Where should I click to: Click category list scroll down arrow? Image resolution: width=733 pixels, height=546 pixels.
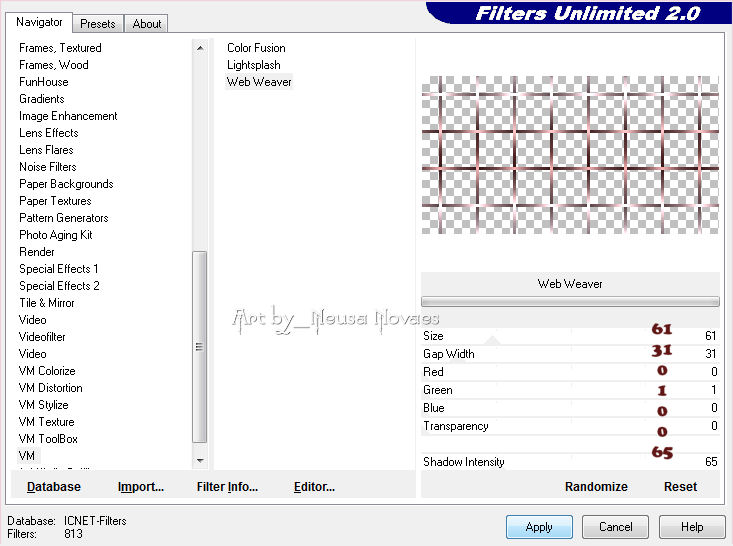200,460
